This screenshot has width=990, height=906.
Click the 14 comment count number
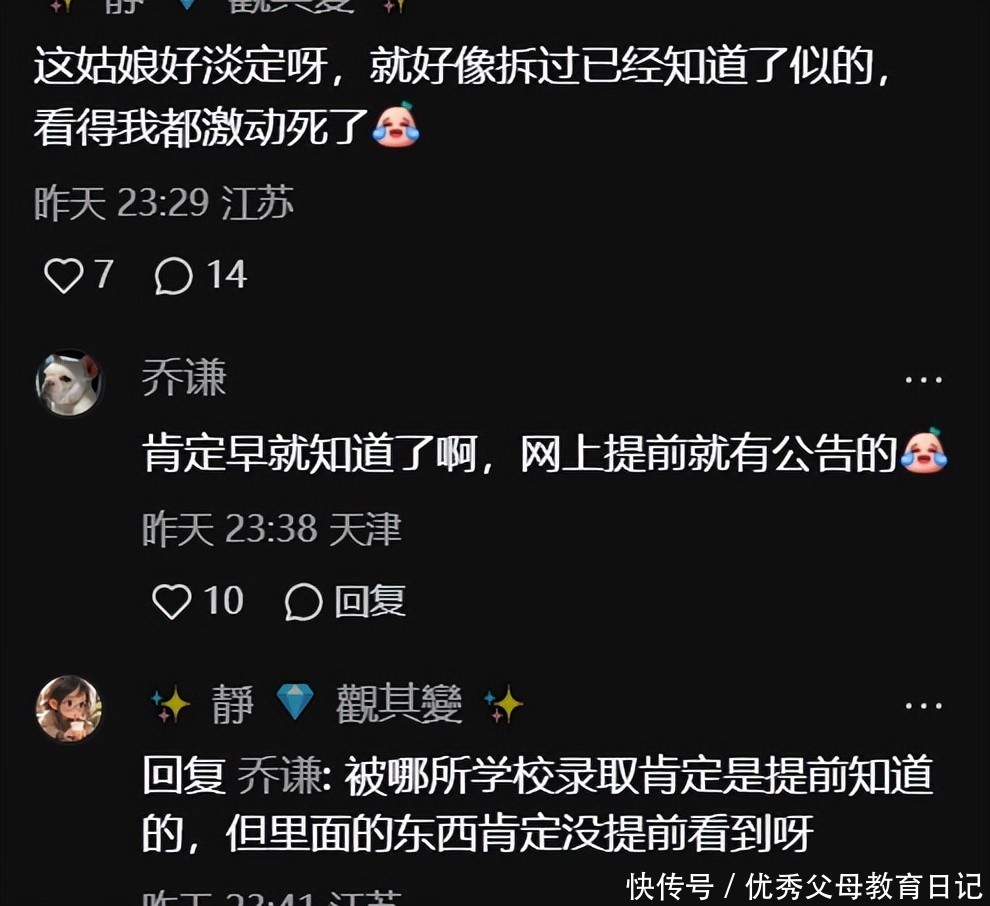[227, 275]
